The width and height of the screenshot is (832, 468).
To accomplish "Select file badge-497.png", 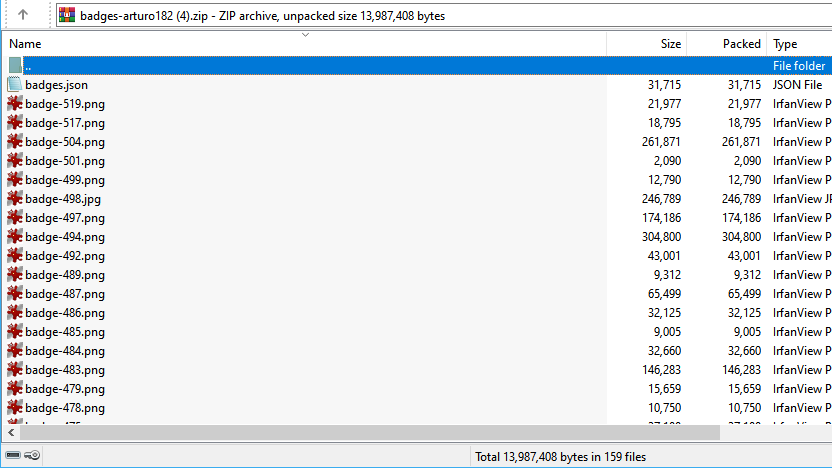I will [x=65, y=218].
